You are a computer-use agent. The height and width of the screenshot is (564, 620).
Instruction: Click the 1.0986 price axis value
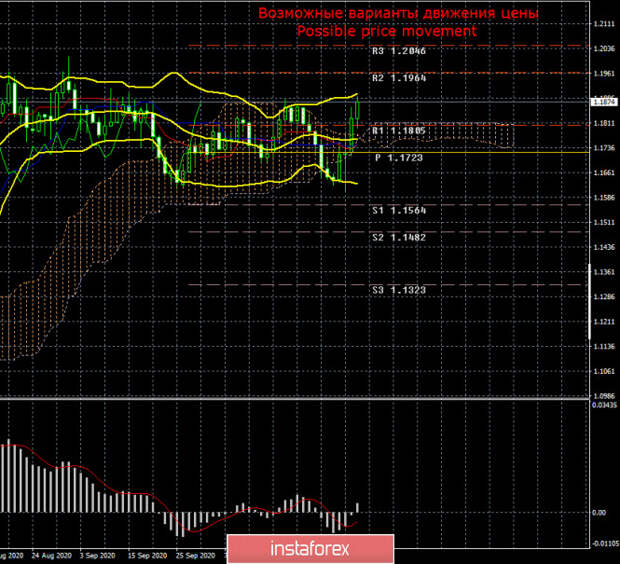pos(605,396)
